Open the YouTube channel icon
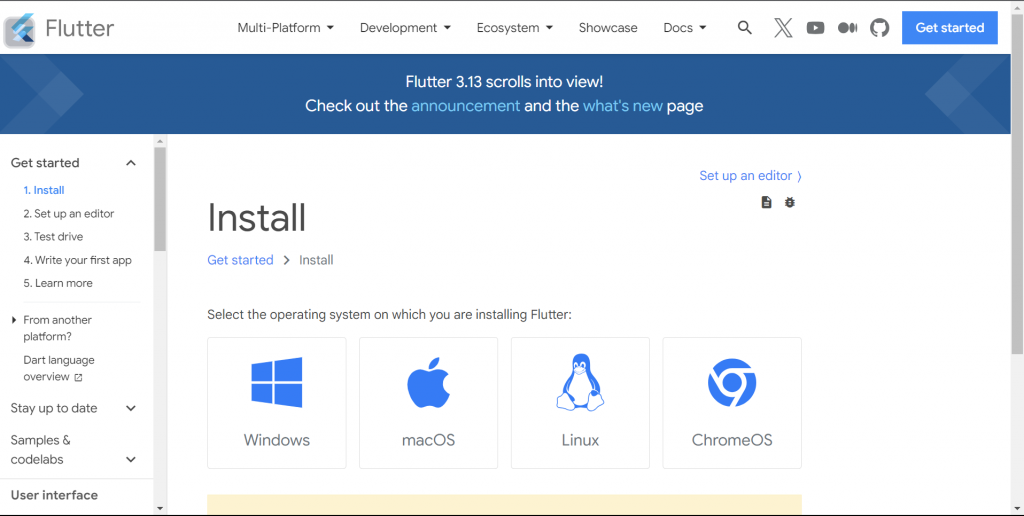1024x516 pixels. click(x=815, y=27)
